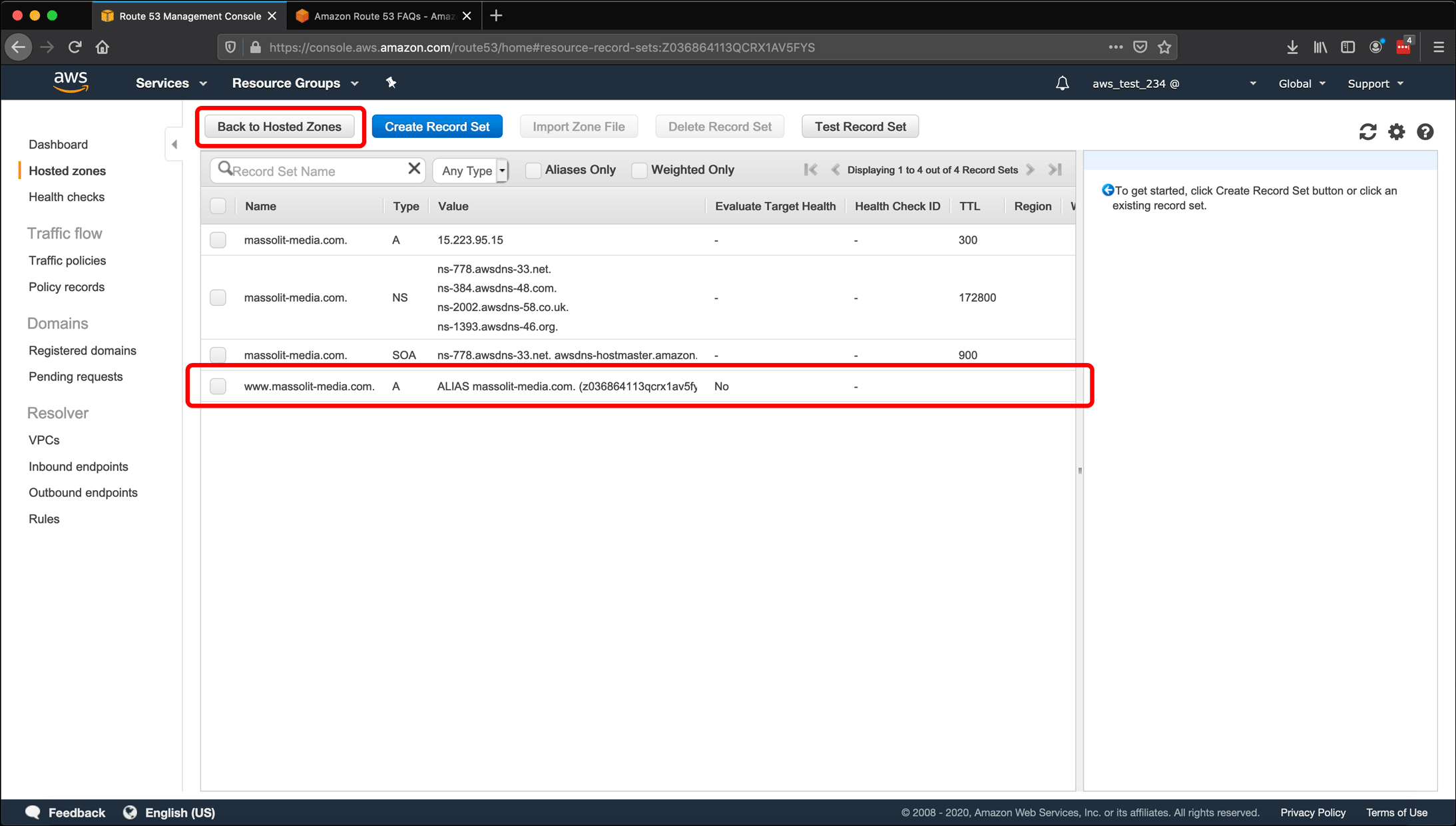
Task: Select the A record 15.223.95.15 checkbox
Action: (x=218, y=240)
